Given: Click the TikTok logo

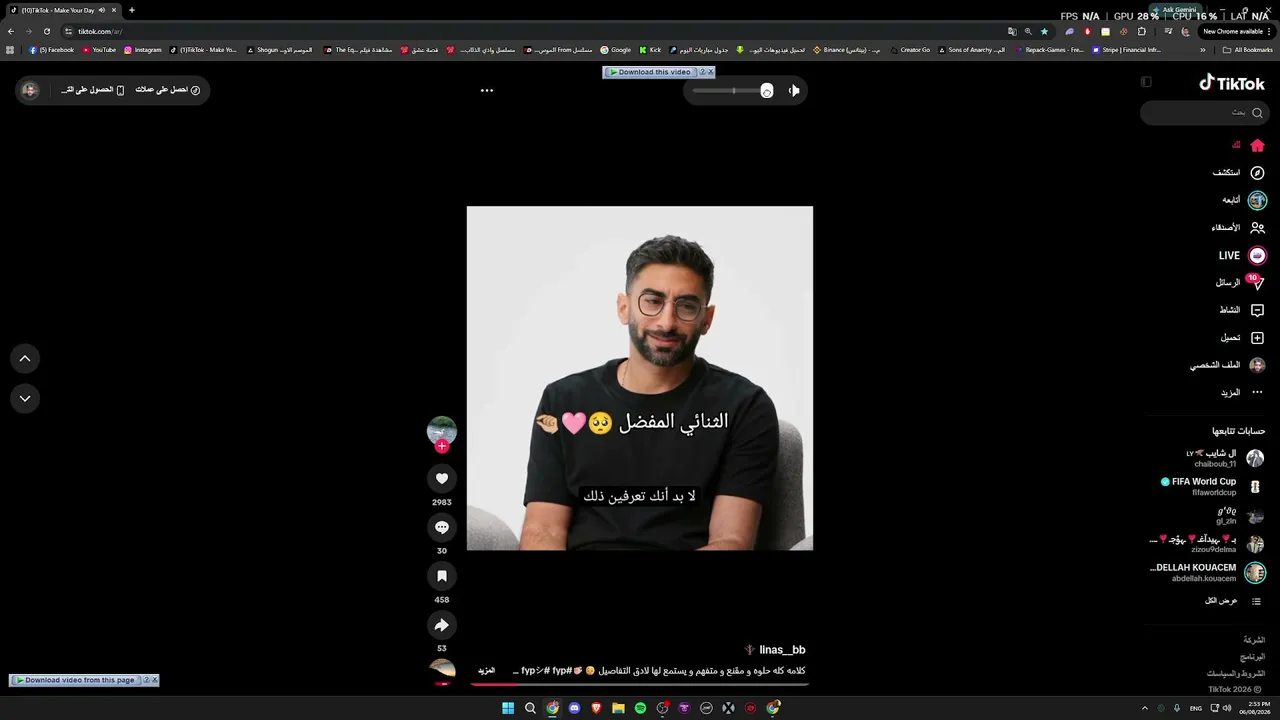Looking at the screenshot, I should [x=1232, y=83].
